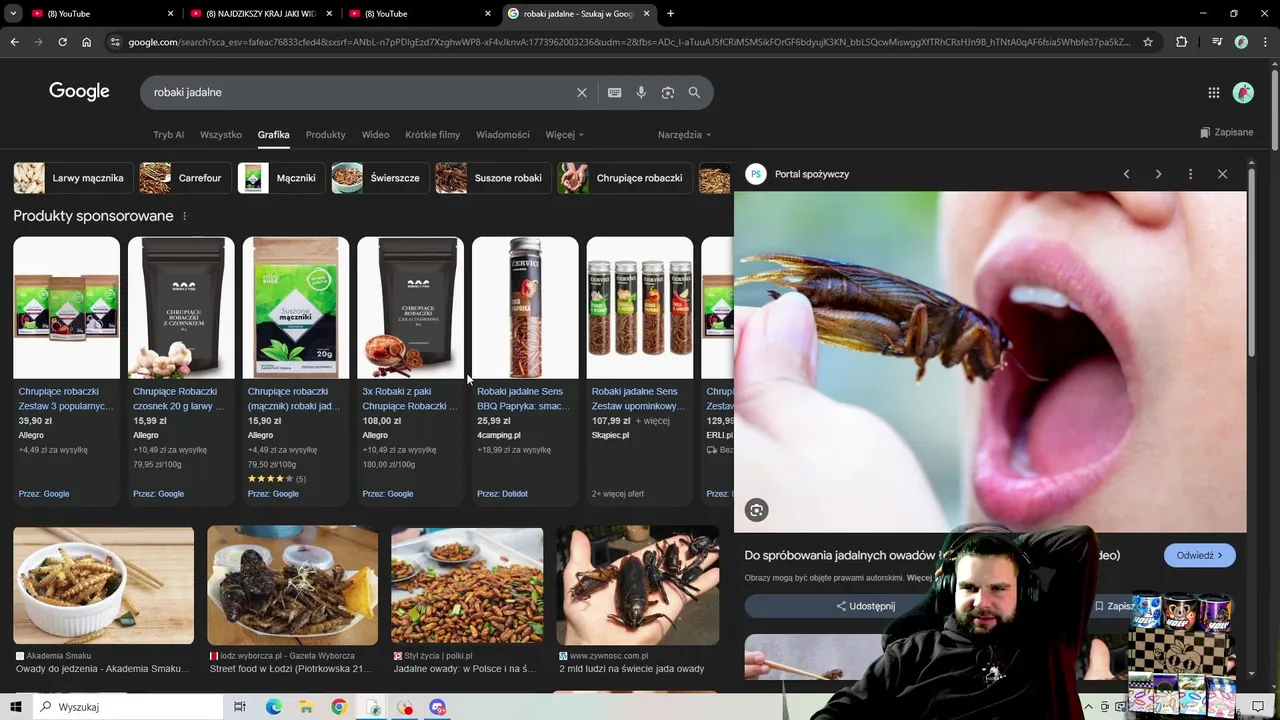Screen dimensions: 1280x720
Task: Open the Google apps grid
Action: coord(1213,92)
